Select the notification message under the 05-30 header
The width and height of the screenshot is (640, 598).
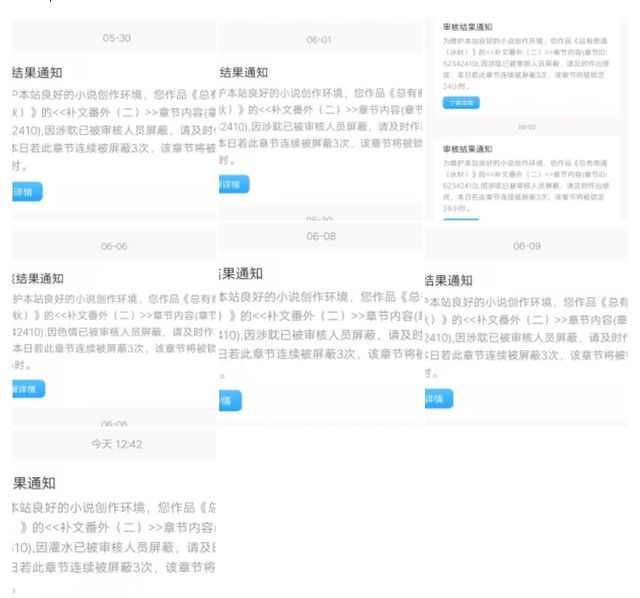click(112, 126)
